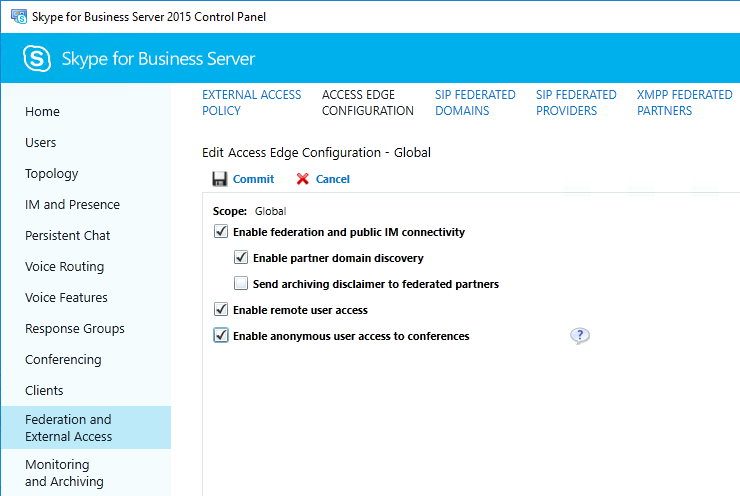Open the SIP Federated Domains tab
The height and width of the screenshot is (496, 740).
[x=475, y=103]
